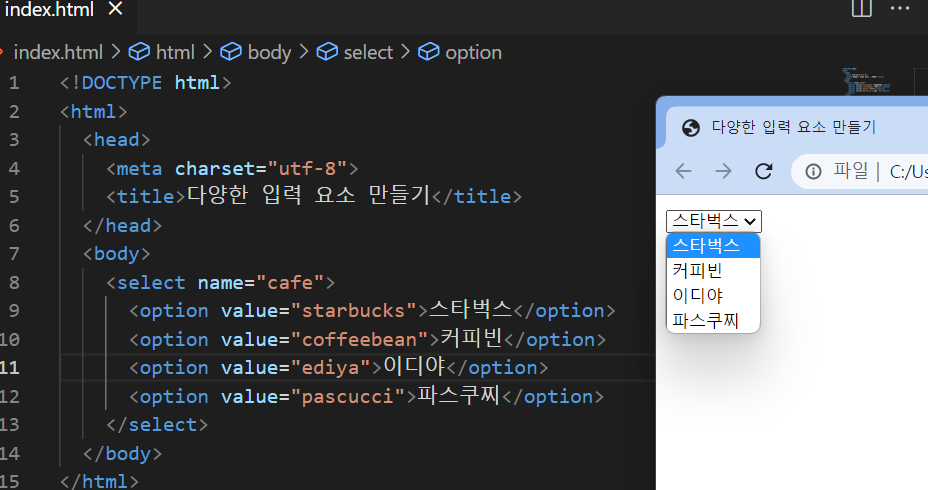Click the closing </head> tag
928x490 pixels.
click(x=122, y=225)
